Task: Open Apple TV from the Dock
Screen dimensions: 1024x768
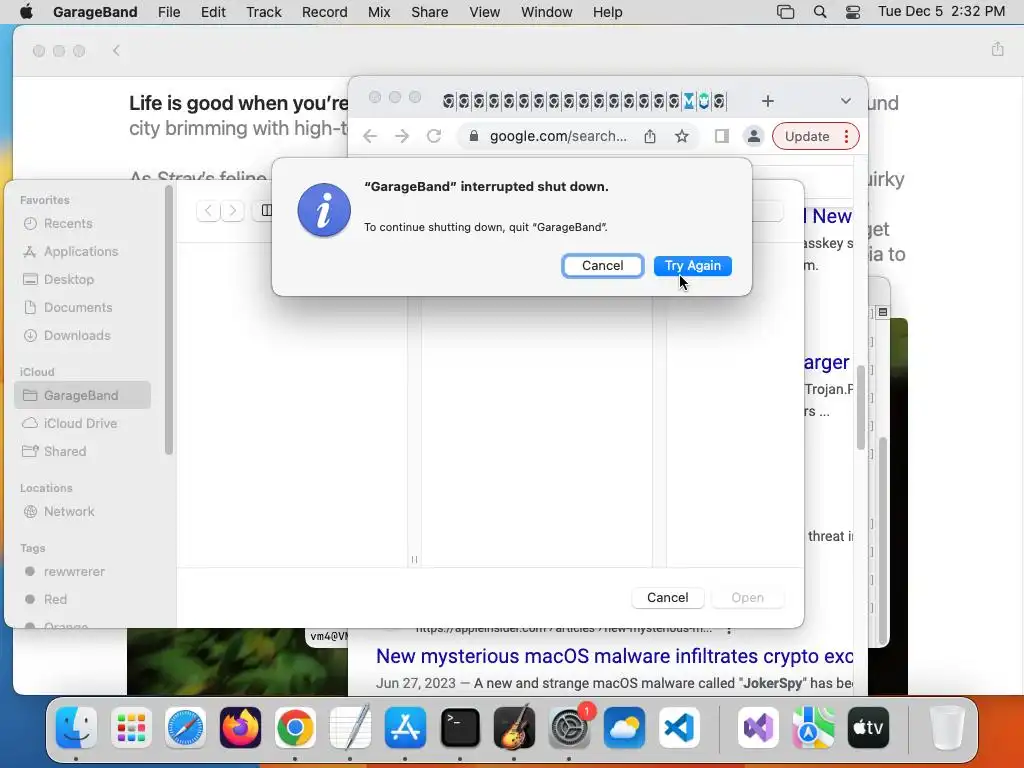Action: point(868,728)
